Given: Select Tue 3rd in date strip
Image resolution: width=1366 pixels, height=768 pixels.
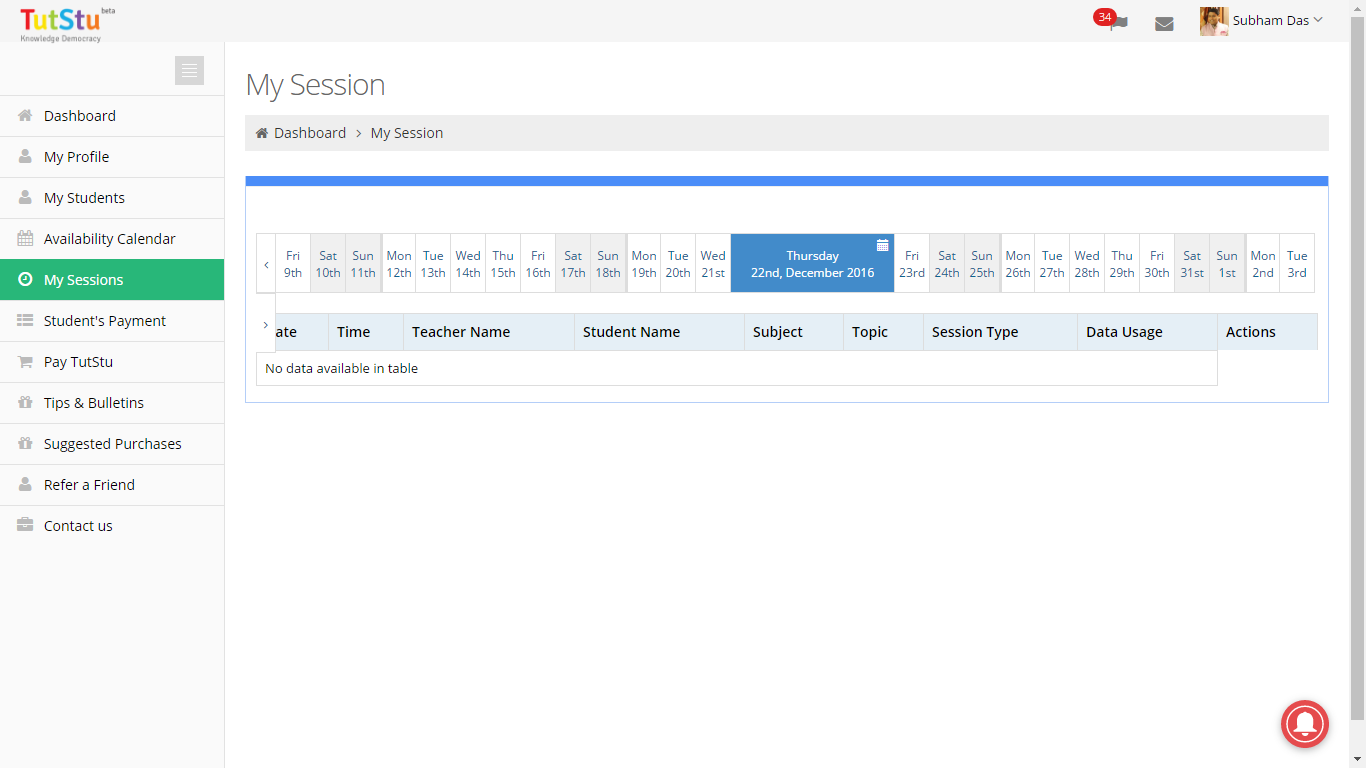Looking at the screenshot, I should click(x=1297, y=263).
